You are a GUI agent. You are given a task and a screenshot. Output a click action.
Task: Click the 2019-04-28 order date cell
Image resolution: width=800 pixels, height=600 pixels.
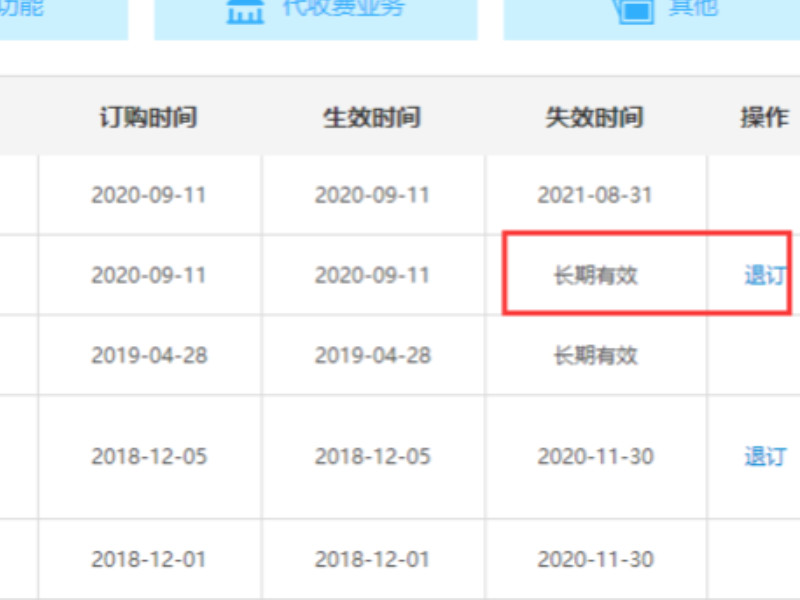[x=148, y=355]
